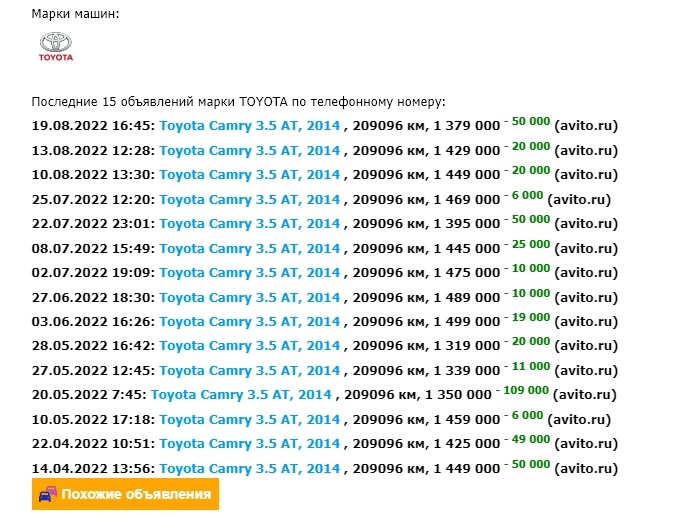The width and height of the screenshot is (674, 524).
Task: Click the Последние 15 объявлений heading
Action: (239, 102)
